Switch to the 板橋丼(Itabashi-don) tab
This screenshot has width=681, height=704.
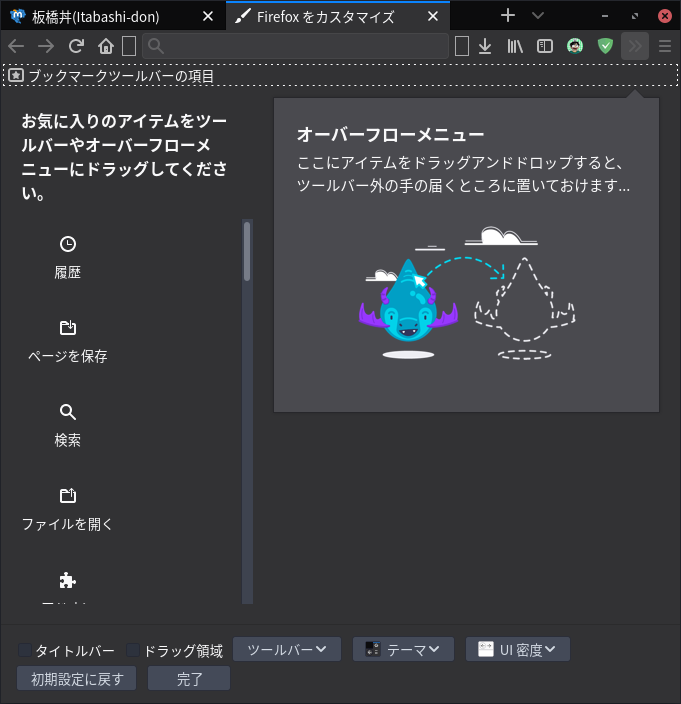point(110,17)
